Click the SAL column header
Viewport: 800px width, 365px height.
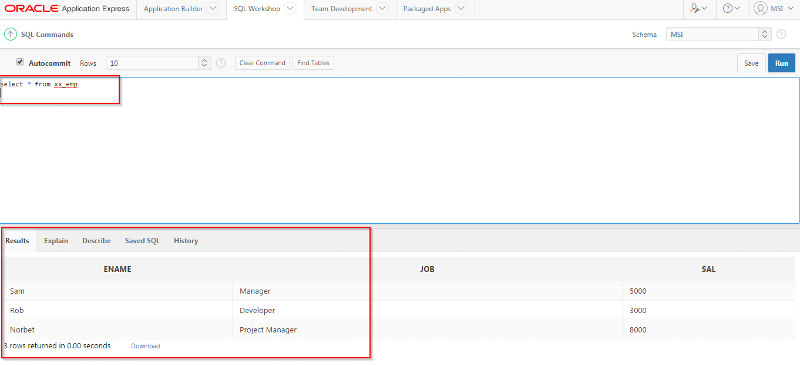pyautogui.click(x=709, y=269)
